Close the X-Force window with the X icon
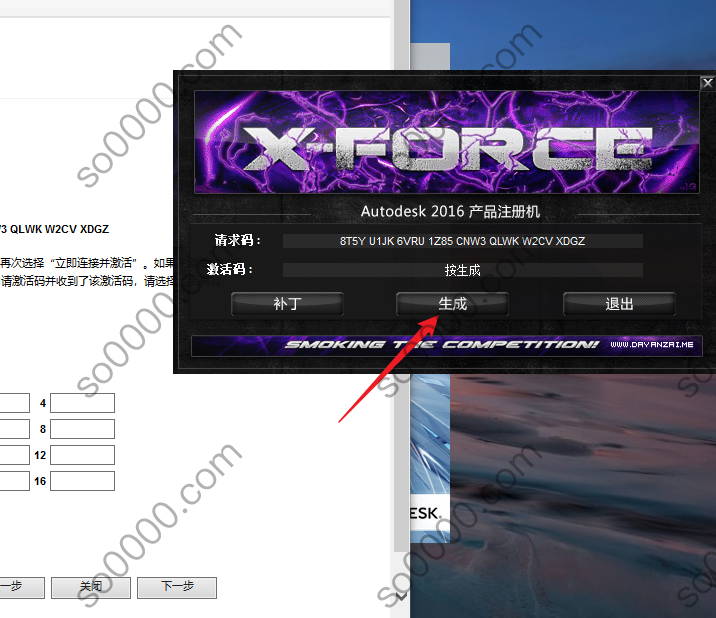Image resolution: width=716 pixels, height=618 pixels. click(x=707, y=83)
